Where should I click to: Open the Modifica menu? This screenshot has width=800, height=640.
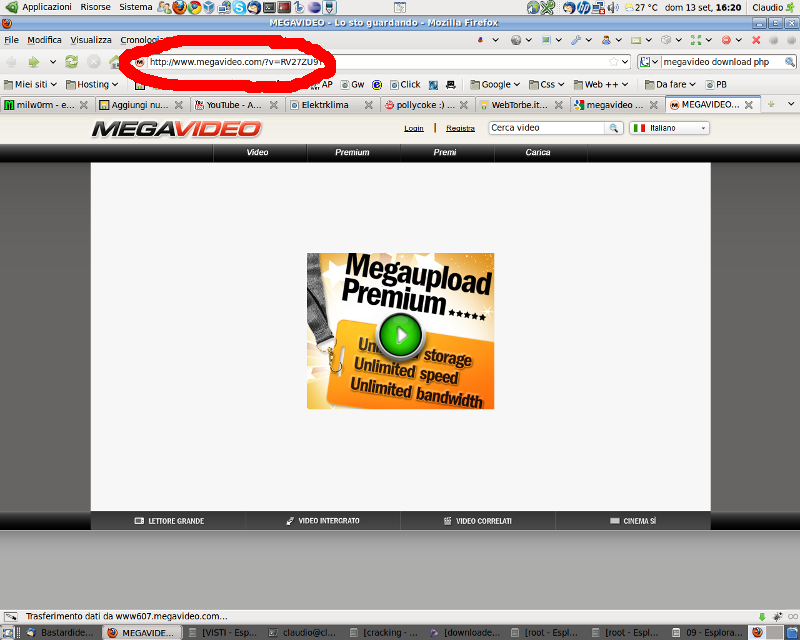[44, 40]
